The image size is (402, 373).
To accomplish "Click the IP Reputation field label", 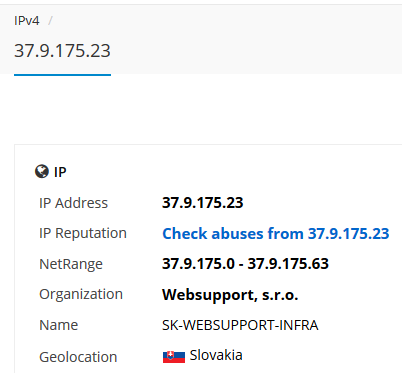I will [x=83, y=233].
